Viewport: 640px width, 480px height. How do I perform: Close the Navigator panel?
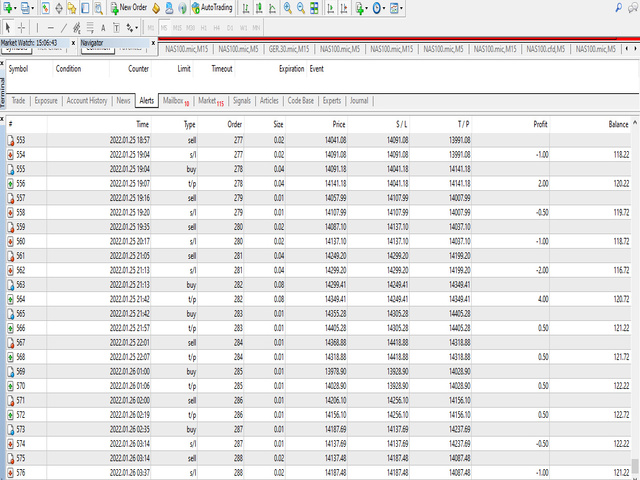point(152,44)
